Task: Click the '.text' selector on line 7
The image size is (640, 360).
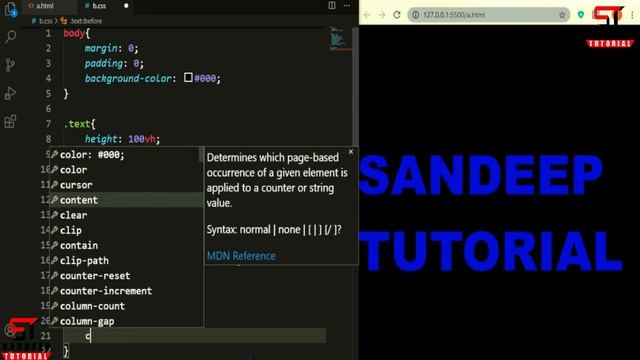Action: (x=77, y=124)
